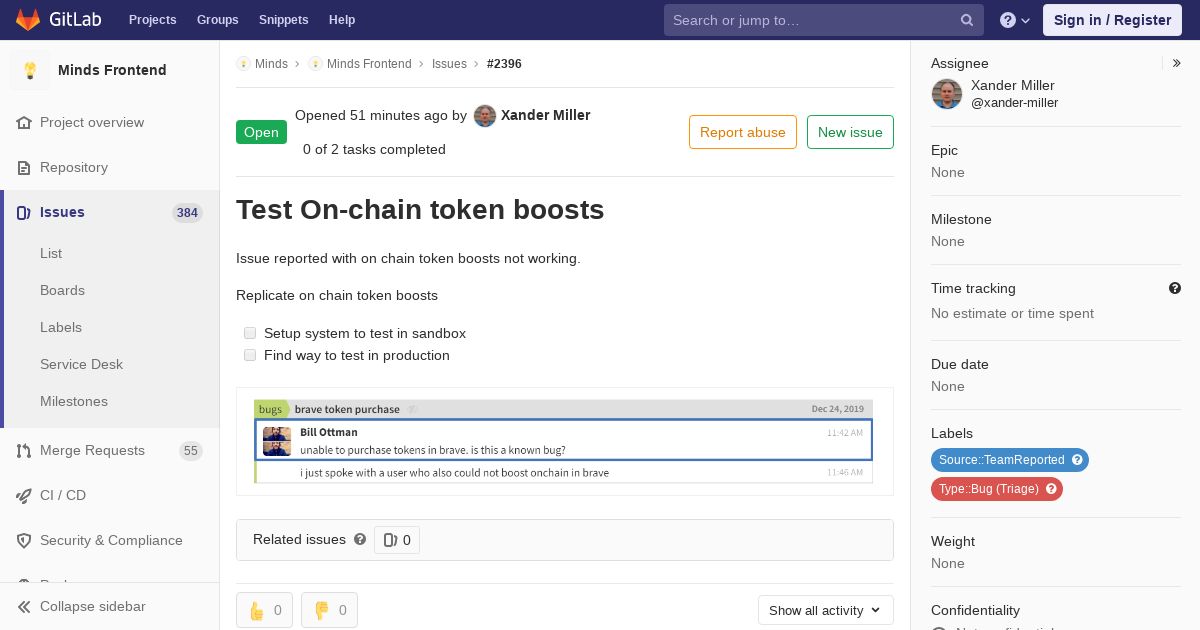Click the Project overview home icon

point(24,123)
